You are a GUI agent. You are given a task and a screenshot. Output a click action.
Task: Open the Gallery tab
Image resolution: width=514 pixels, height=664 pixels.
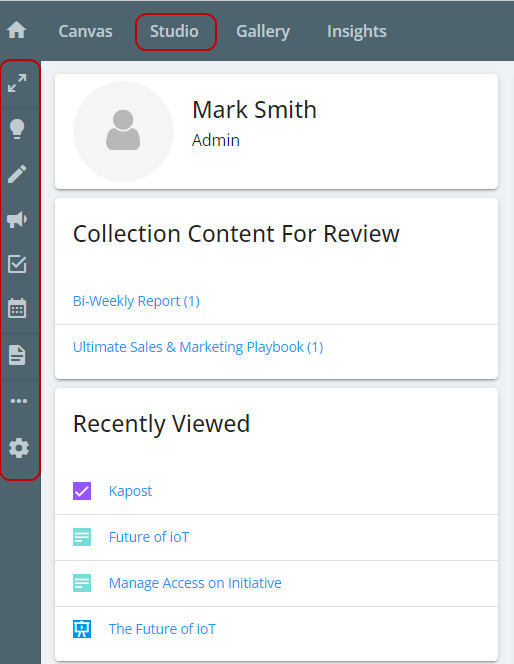[263, 31]
